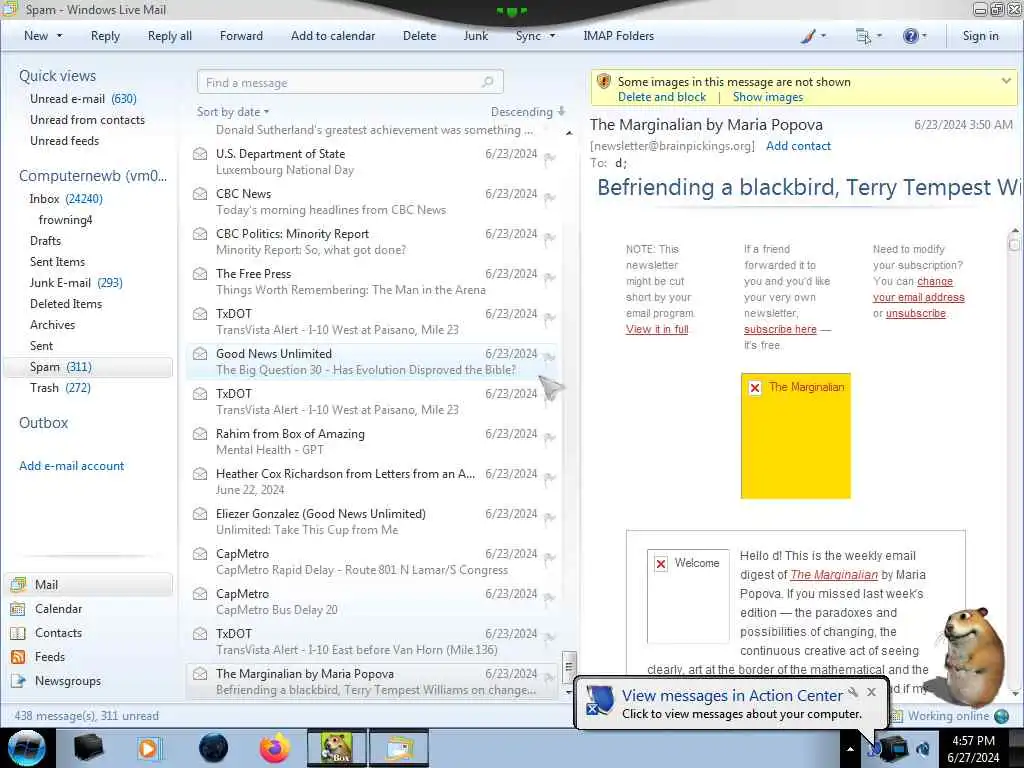
Task: Click envelope icon of the U.S. Department of State message
Action: coord(200,154)
